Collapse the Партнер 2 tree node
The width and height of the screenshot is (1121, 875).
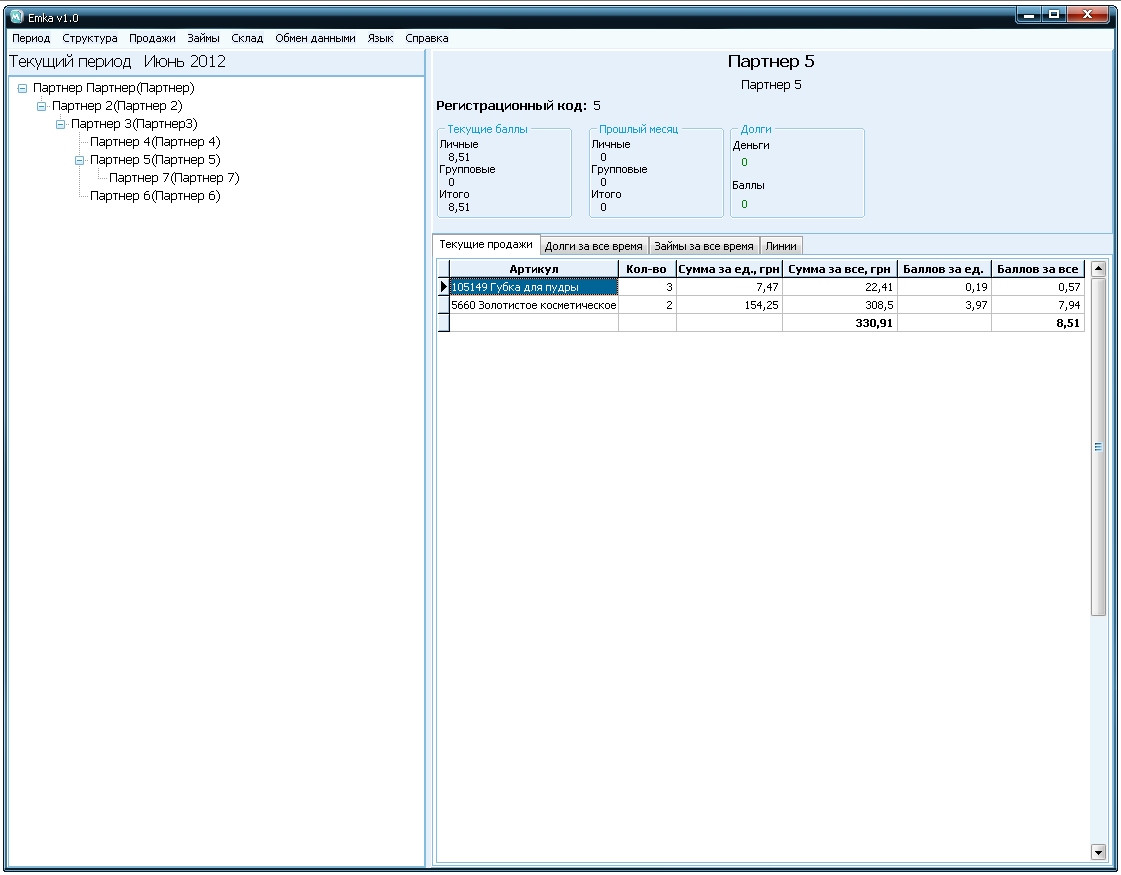click(x=41, y=106)
